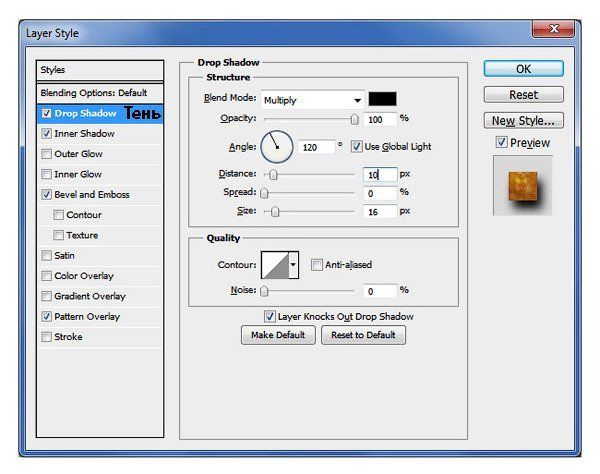Toggle the Preview checkbox
Image resolution: width=600 pixels, height=474 pixels.
click(x=501, y=142)
